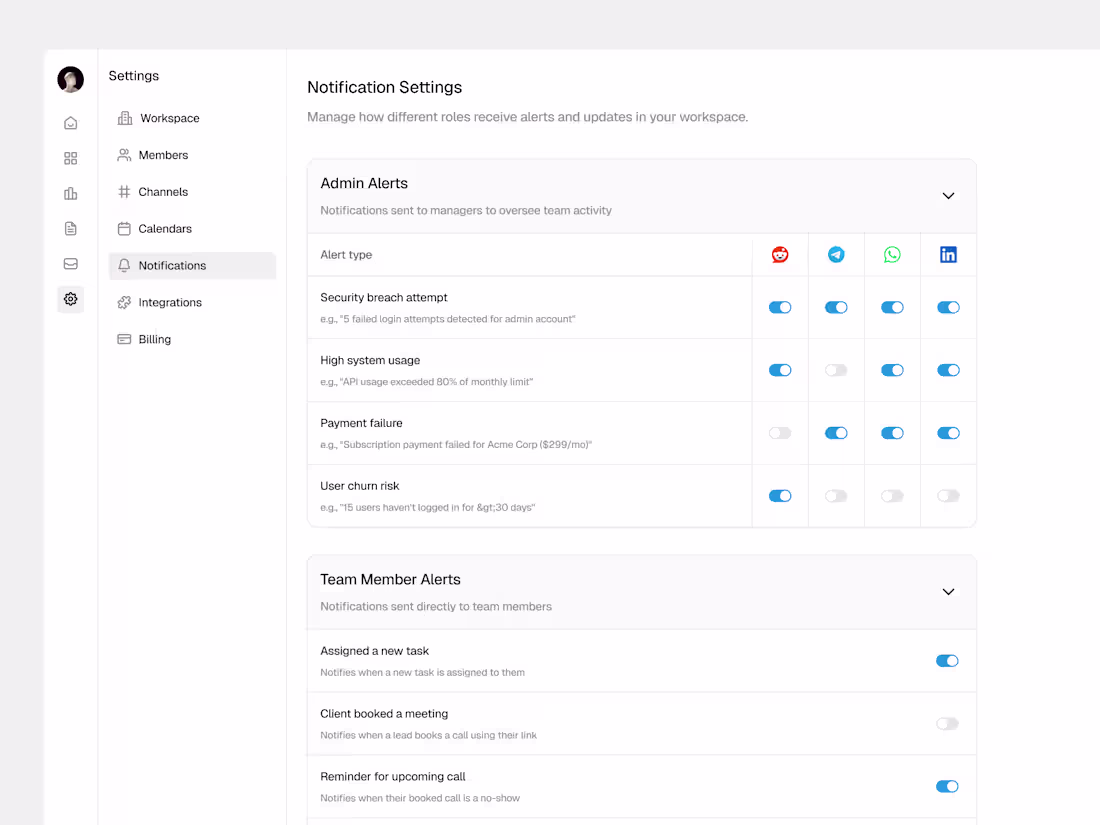Navigate to Calendars settings
The image size is (1100, 825).
(x=166, y=228)
